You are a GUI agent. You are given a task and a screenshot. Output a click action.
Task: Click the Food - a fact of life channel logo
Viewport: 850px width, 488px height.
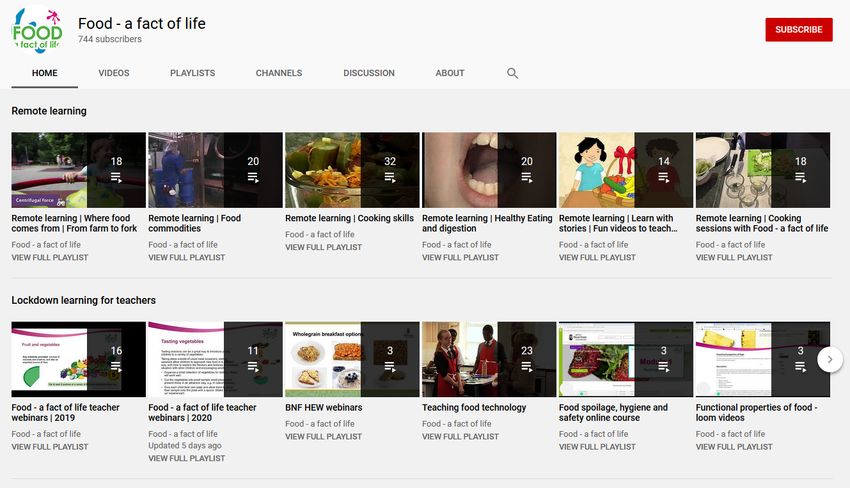[x=36, y=30]
